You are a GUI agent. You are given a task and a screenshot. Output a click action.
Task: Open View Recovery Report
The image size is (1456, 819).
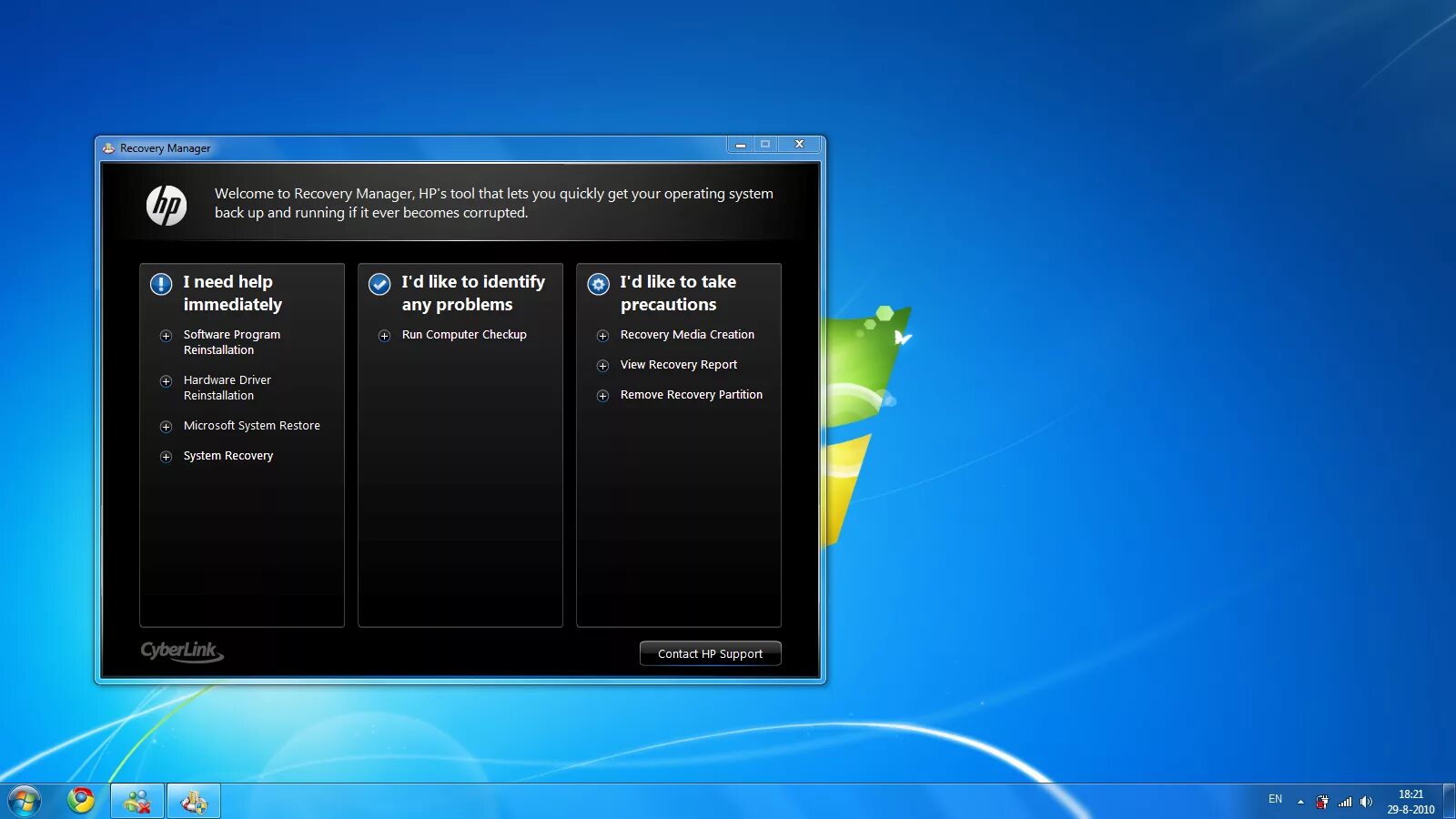(x=678, y=365)
